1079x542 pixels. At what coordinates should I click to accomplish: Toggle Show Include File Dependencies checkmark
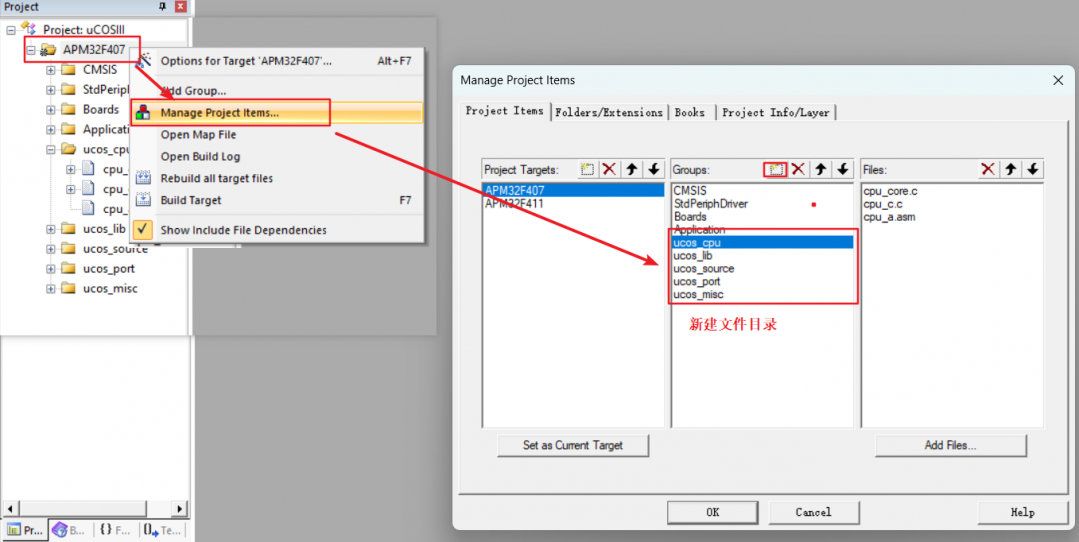point(142,230)
